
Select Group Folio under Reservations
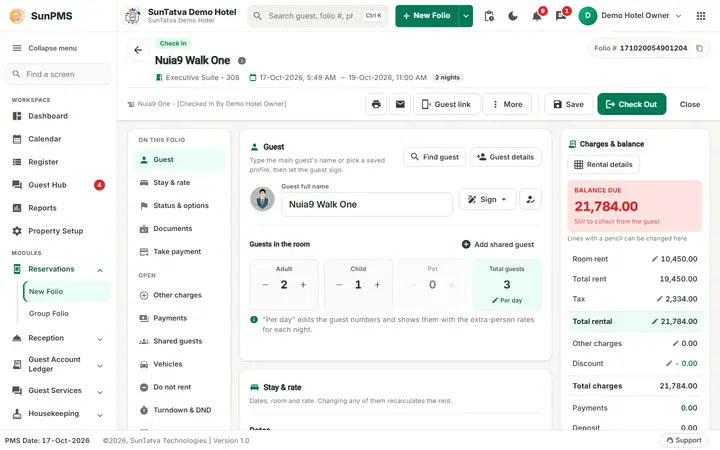[67, 314]
